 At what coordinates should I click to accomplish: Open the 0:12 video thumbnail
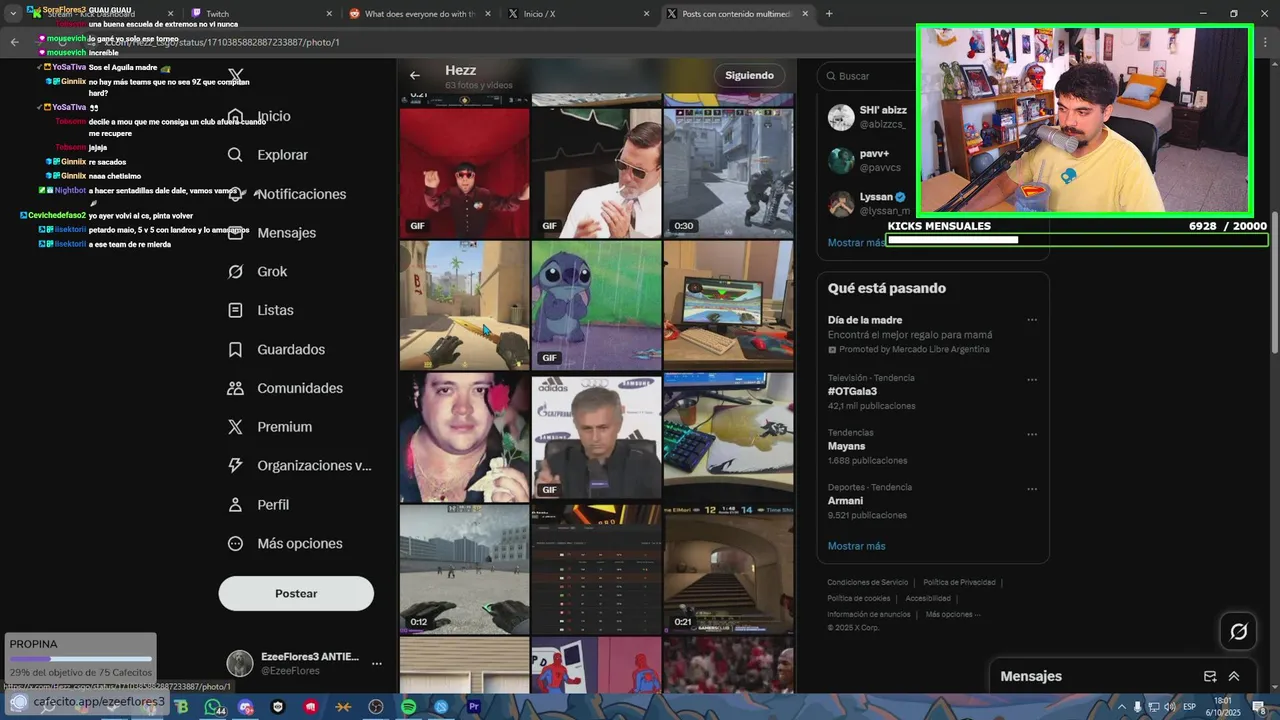tap(464, 569)
